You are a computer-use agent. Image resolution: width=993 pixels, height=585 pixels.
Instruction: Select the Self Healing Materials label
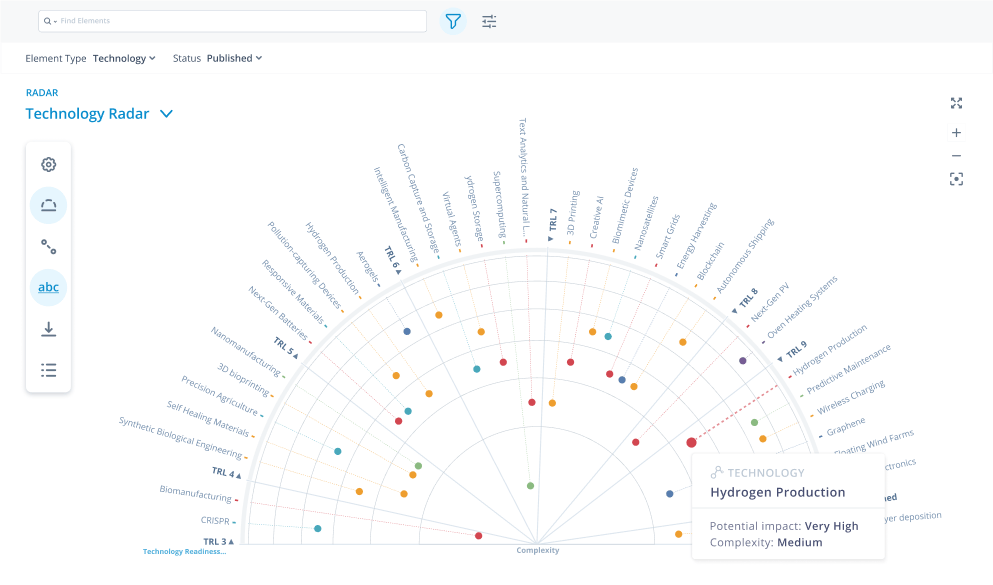click(208, 418)
